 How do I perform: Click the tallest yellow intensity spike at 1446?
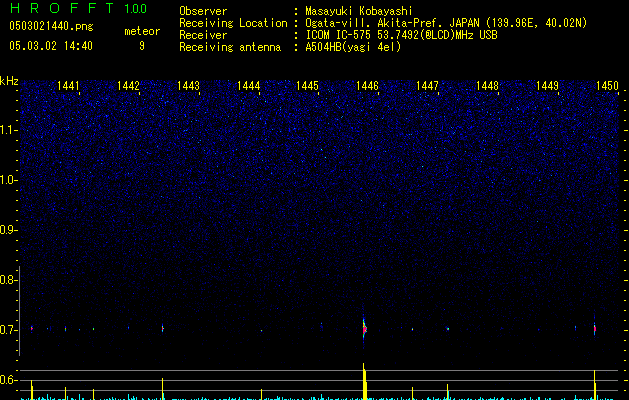pos(364,381)
